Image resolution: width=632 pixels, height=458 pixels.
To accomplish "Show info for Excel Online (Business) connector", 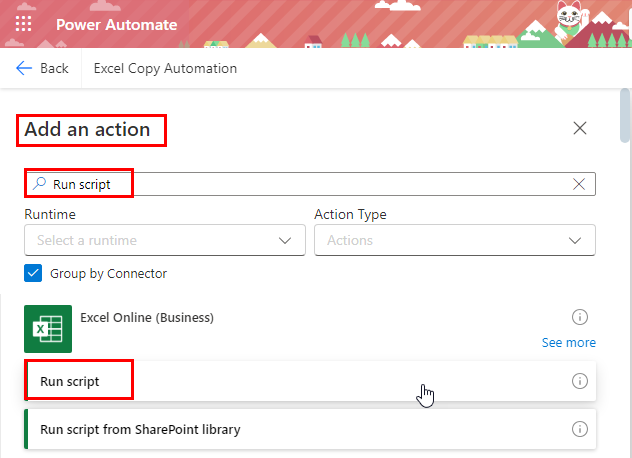I will tap(580, 317).
